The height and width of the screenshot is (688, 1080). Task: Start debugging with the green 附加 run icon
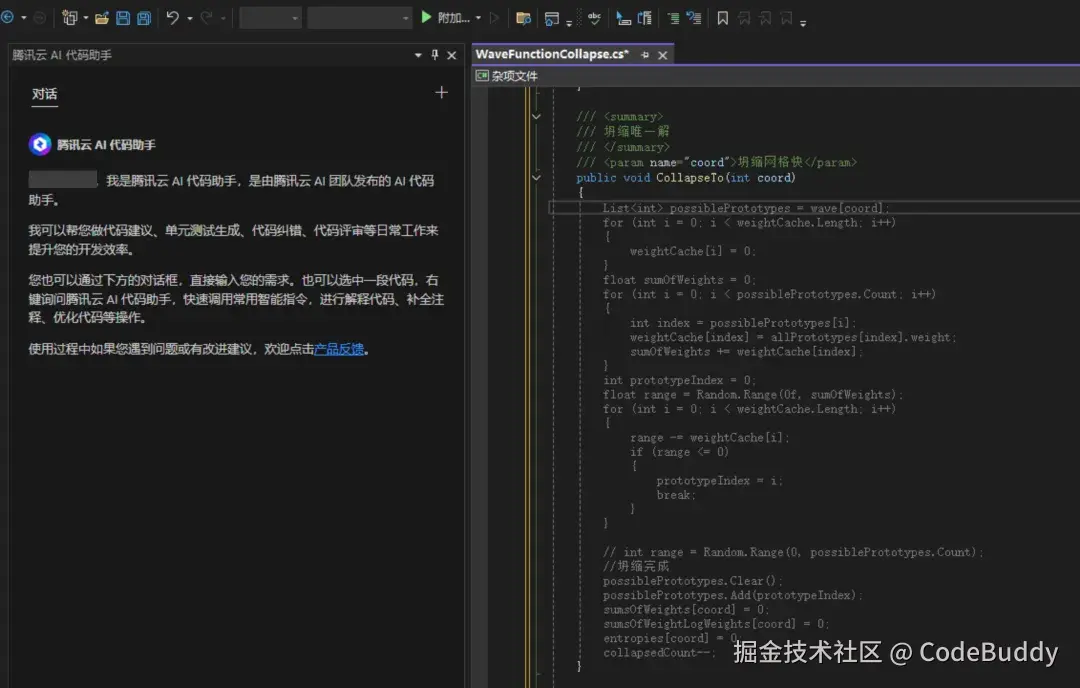427,17
